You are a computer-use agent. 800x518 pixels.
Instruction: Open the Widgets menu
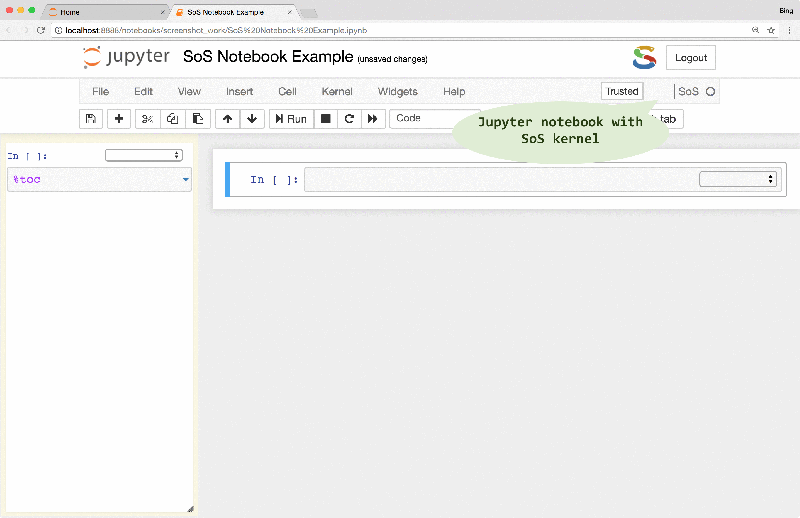coord(397,91)
